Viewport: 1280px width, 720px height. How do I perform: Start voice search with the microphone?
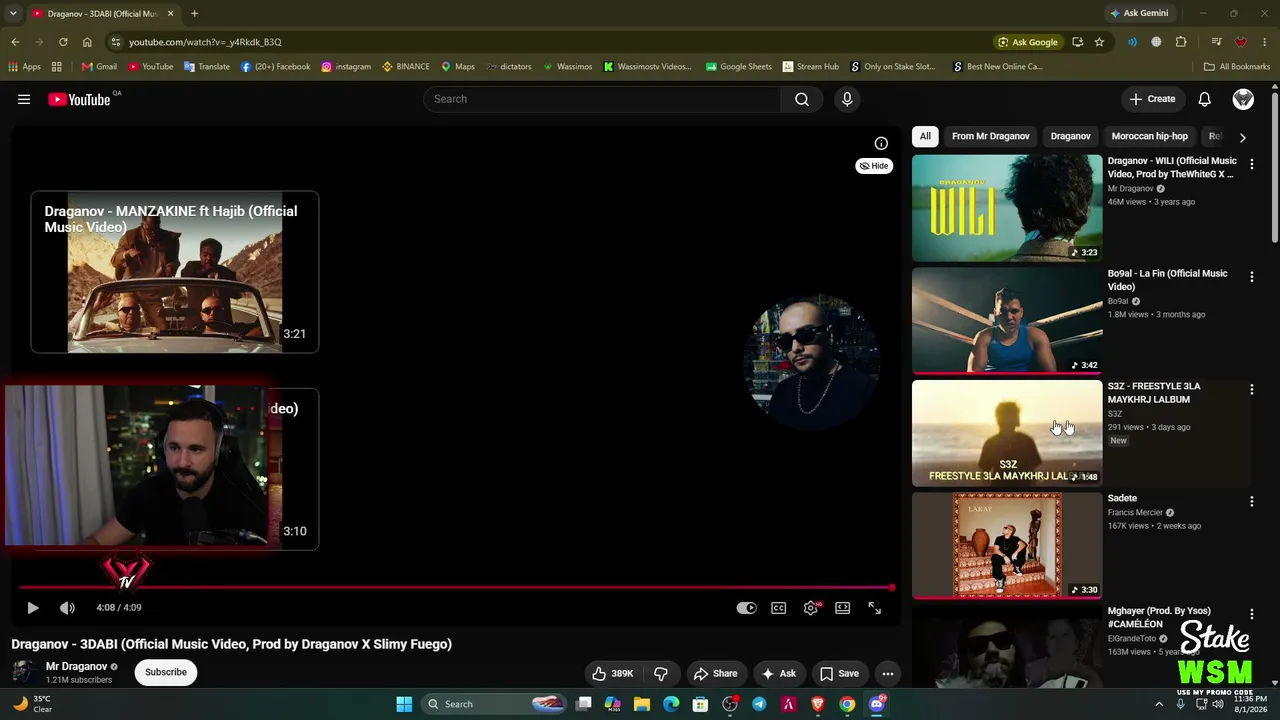(847, 99)
